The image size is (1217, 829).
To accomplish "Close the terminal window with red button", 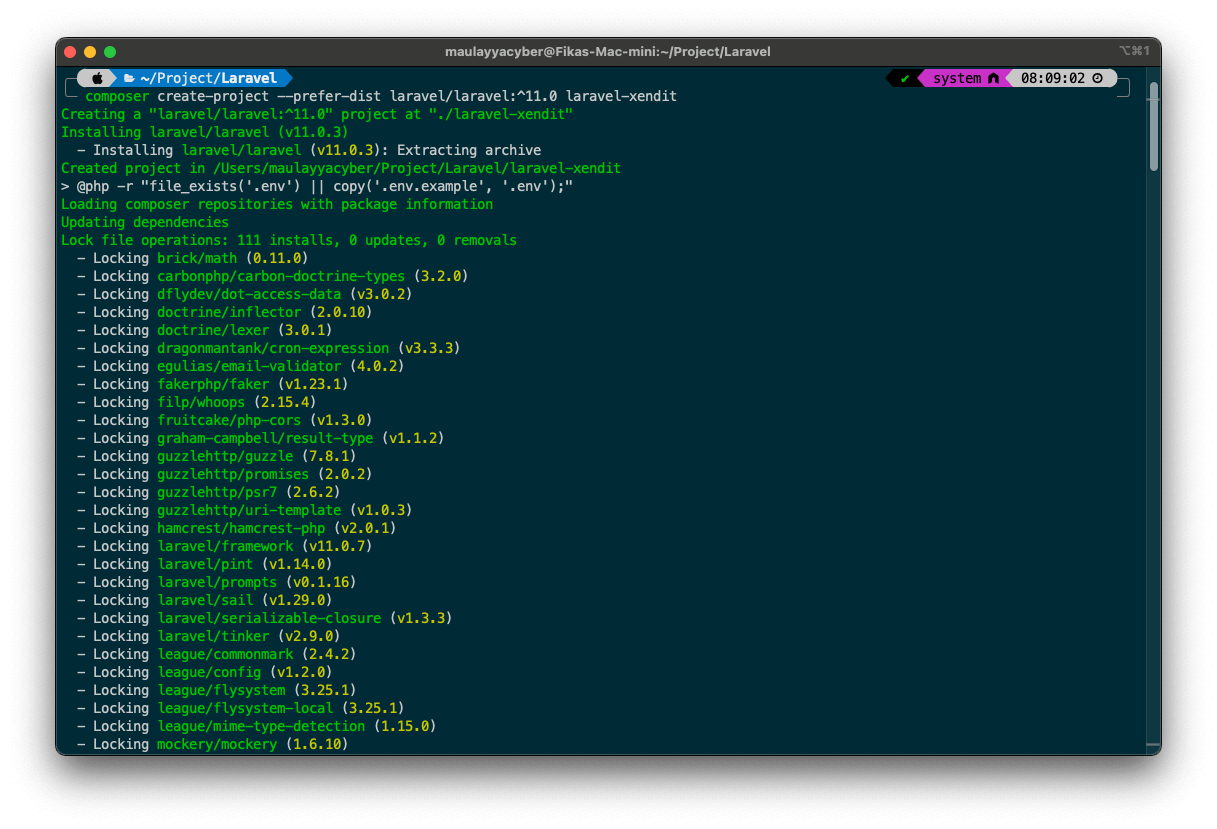I will point(70,51).
